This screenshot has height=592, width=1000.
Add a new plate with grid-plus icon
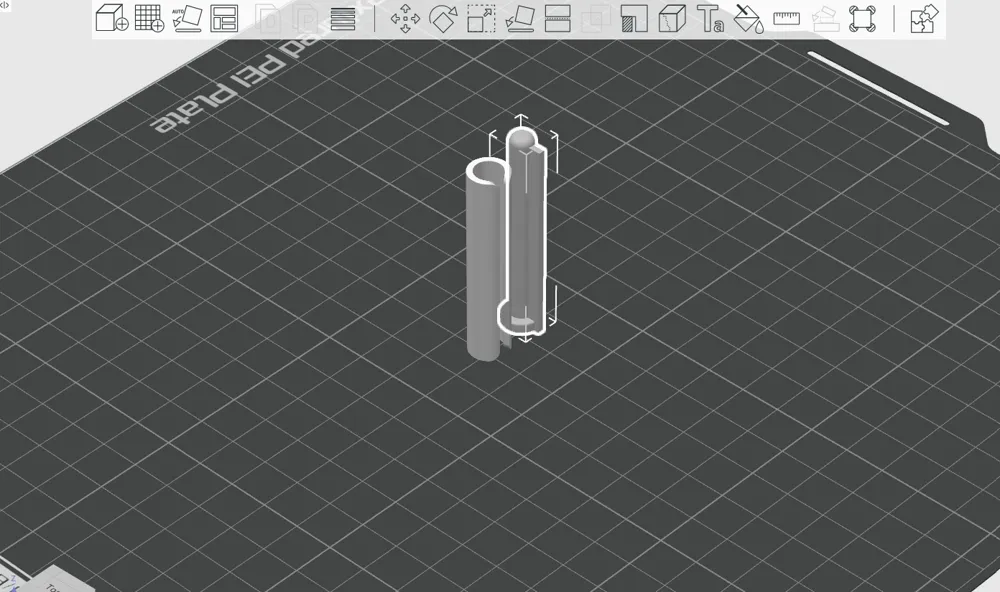150,18
